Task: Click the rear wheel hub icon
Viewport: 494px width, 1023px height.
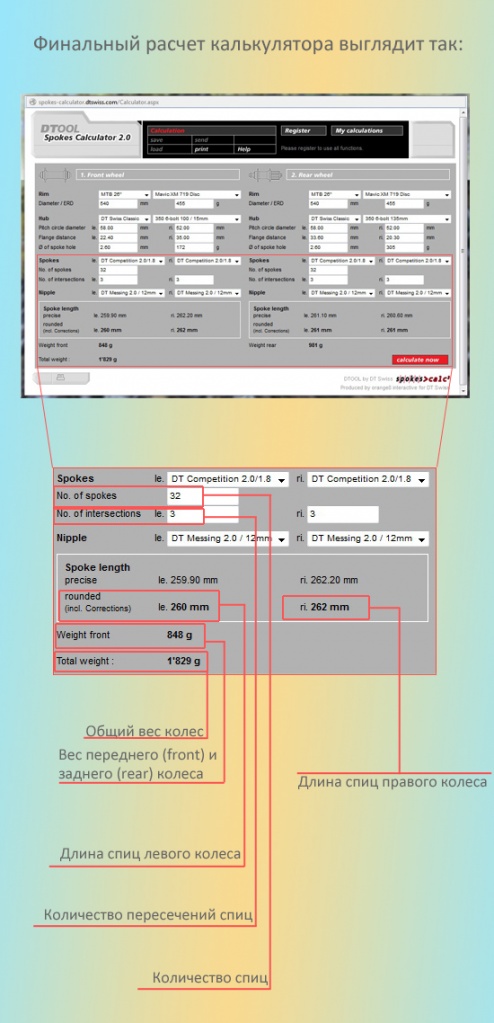Action: tap(266, 175)
